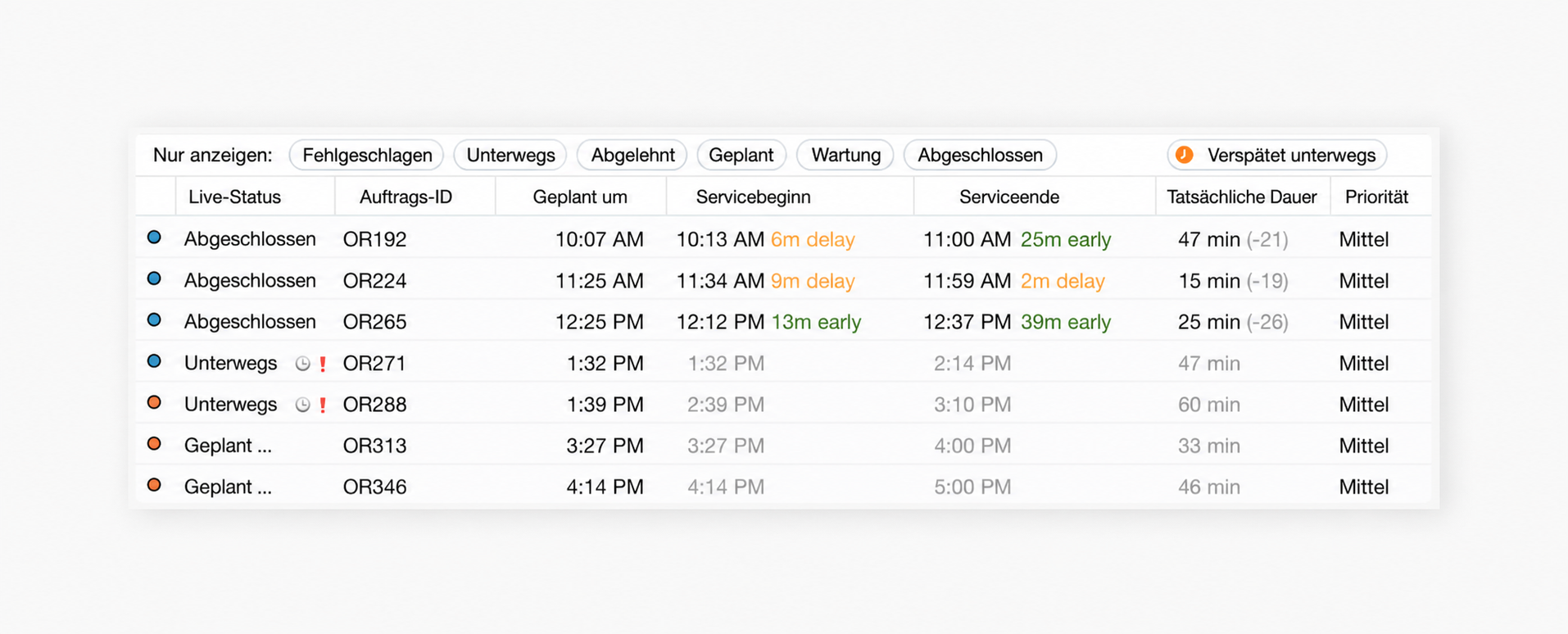The image size is (1568, 634).
Task: Select order ID OR346
Action: [374, 487]
